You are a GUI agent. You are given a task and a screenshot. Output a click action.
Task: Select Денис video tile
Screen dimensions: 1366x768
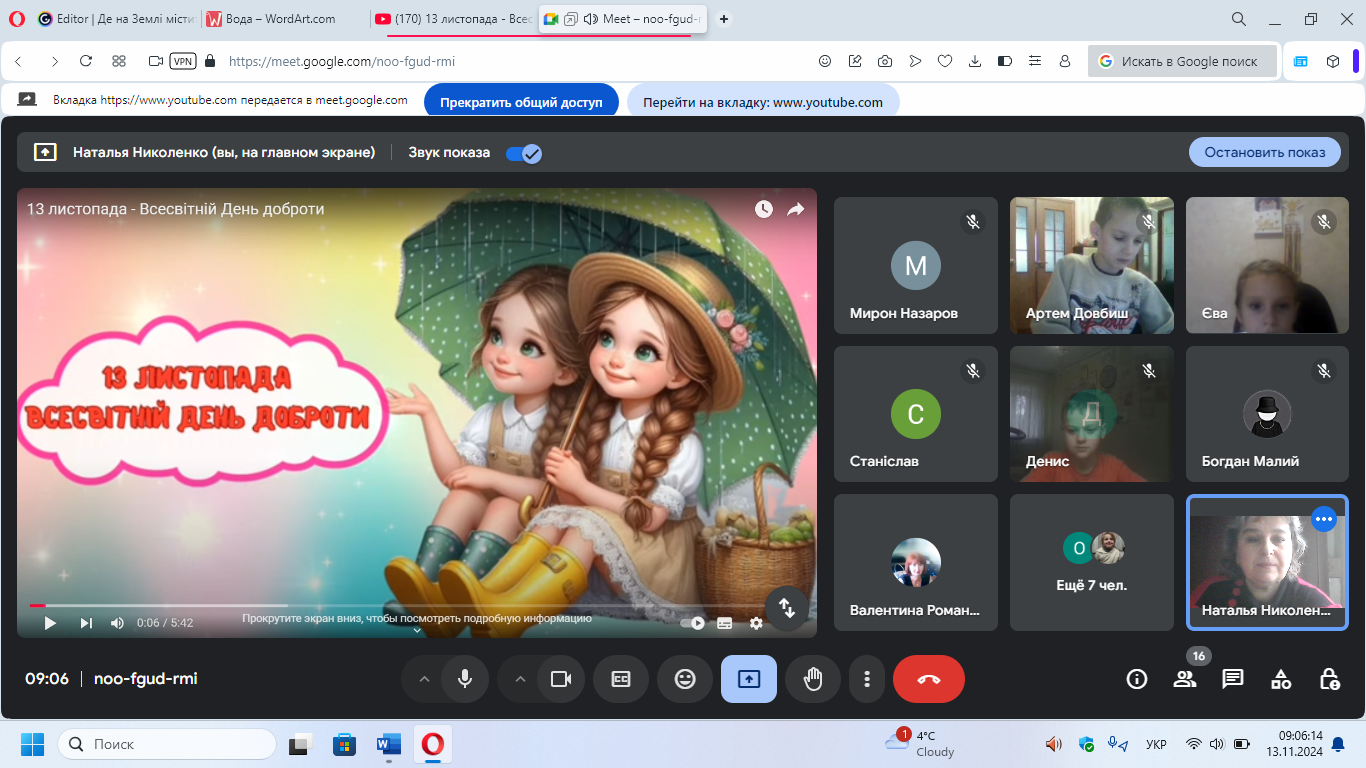pyautogui.click(x=1092, y=414)
